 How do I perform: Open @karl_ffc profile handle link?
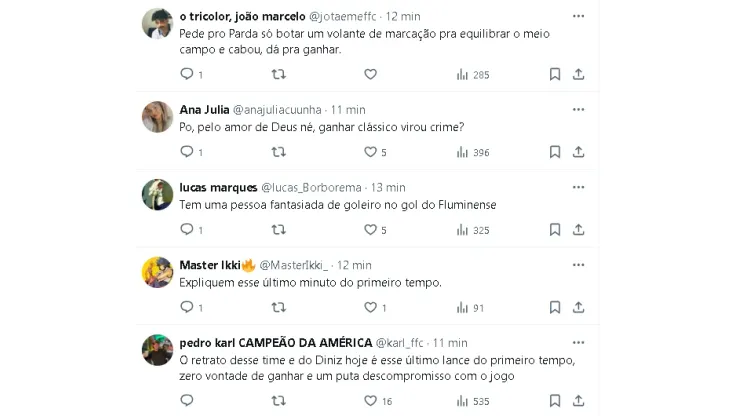(x=410, y=343)
